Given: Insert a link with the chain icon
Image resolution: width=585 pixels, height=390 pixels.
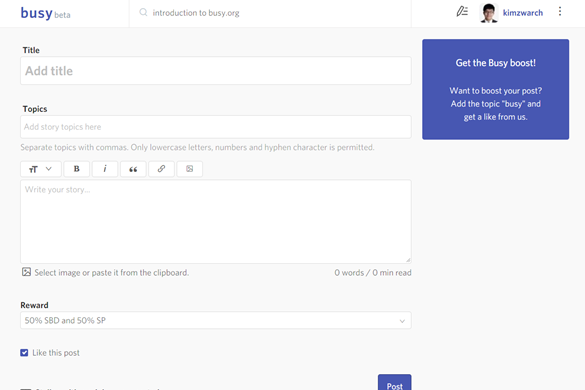Looking at the screenshot, I should click(x=161, y=169).
